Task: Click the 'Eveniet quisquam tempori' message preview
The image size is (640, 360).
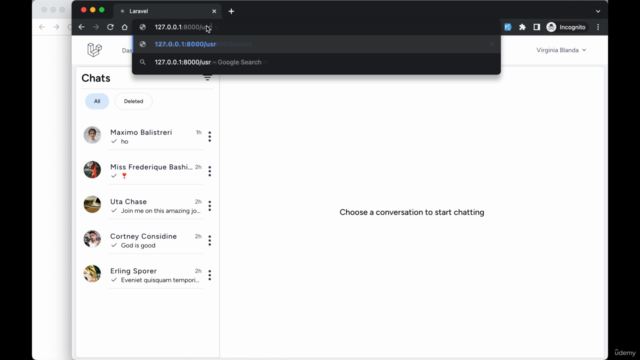Action: [160, 280]
